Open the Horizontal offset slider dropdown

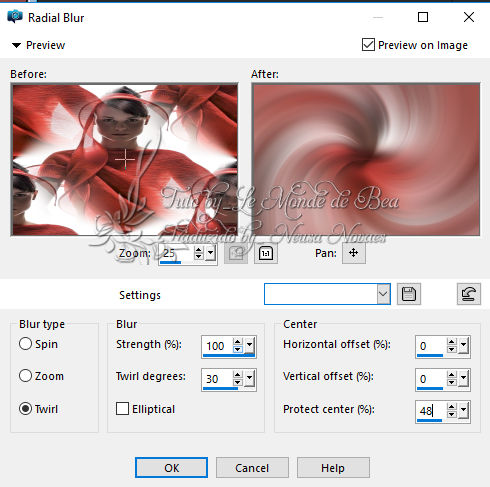[x=463, y=345]
